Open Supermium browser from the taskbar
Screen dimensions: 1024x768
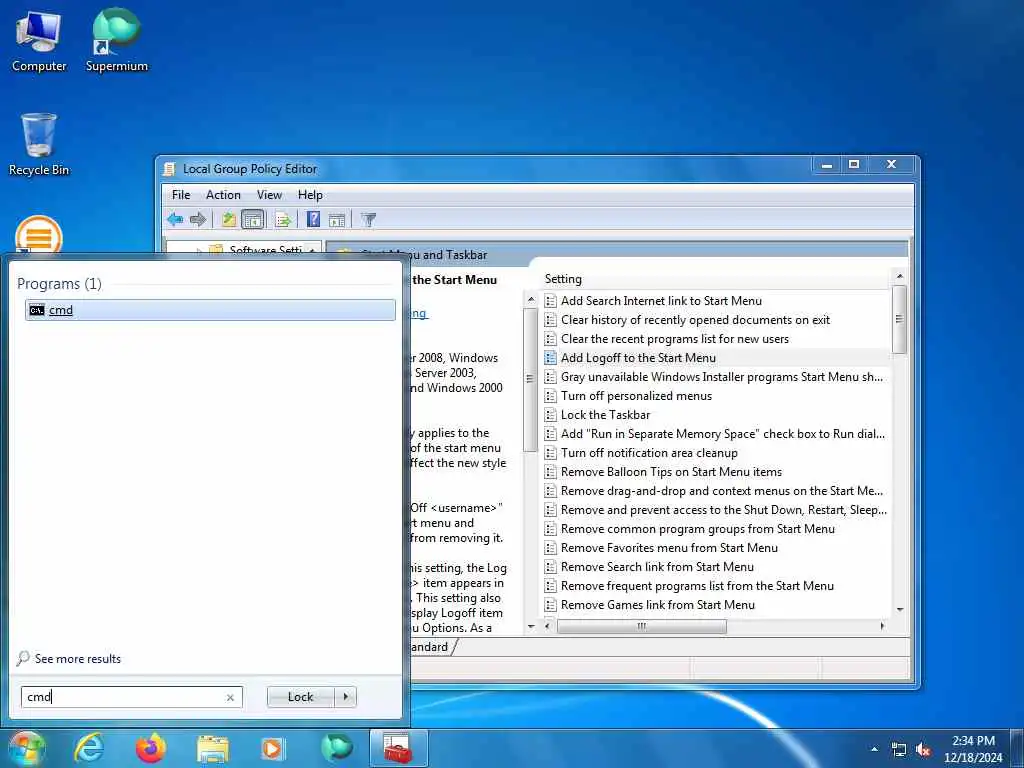tap(337, 748)
